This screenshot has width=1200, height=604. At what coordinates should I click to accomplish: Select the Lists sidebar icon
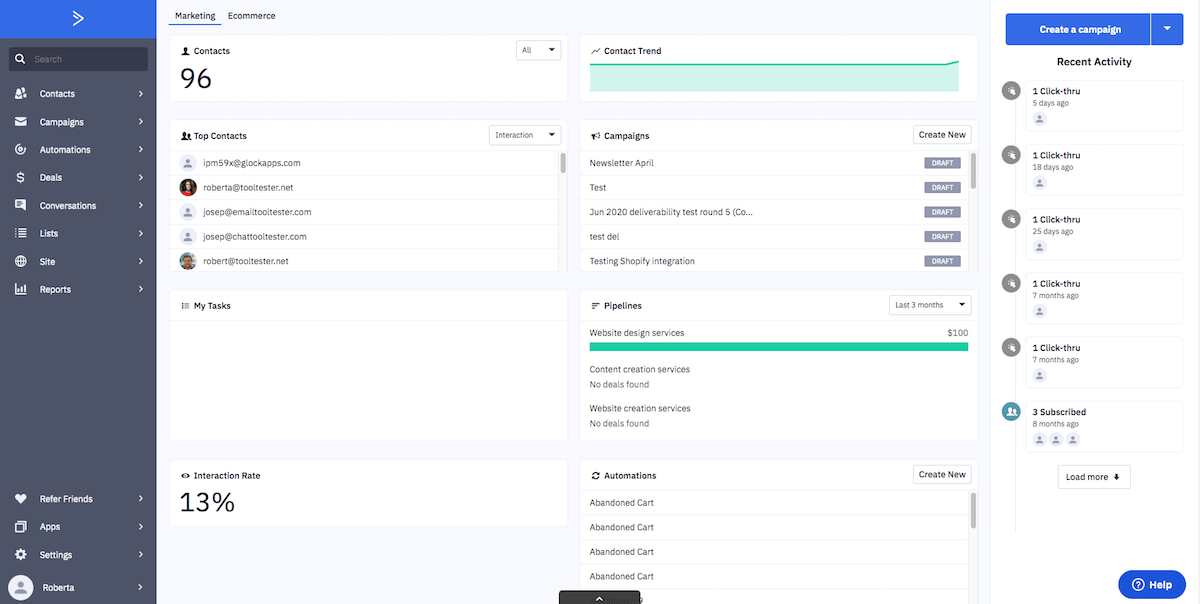click(22, 233)
